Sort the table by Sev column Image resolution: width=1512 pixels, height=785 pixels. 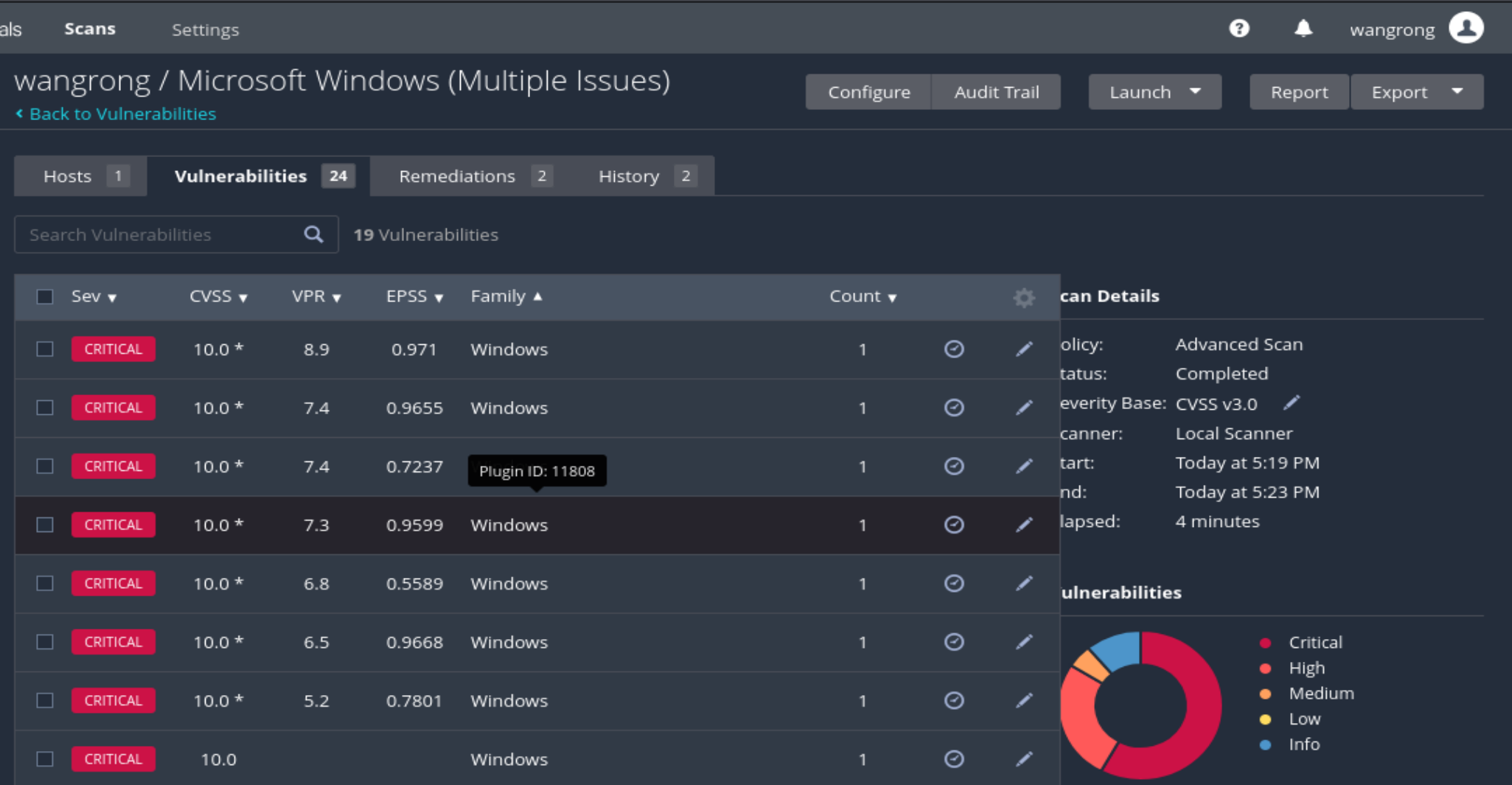pos(94,296)
